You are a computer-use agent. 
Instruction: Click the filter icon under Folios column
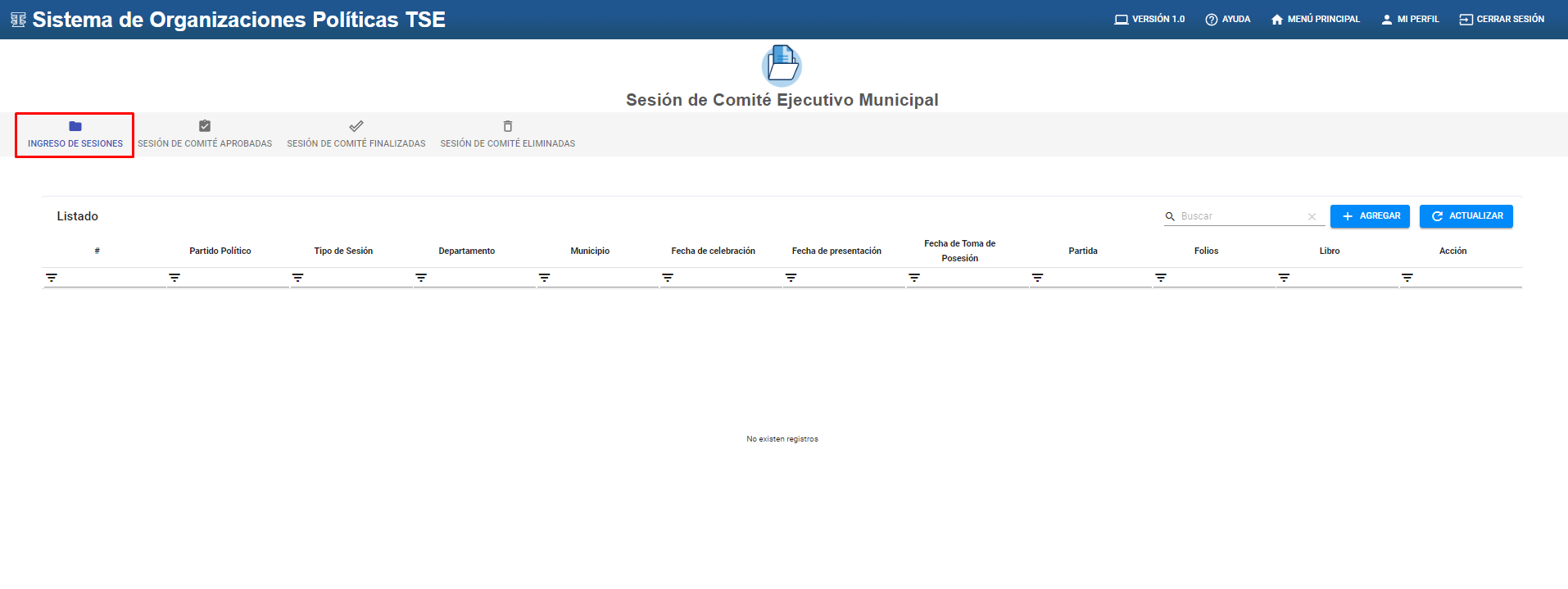(1161, 278)
